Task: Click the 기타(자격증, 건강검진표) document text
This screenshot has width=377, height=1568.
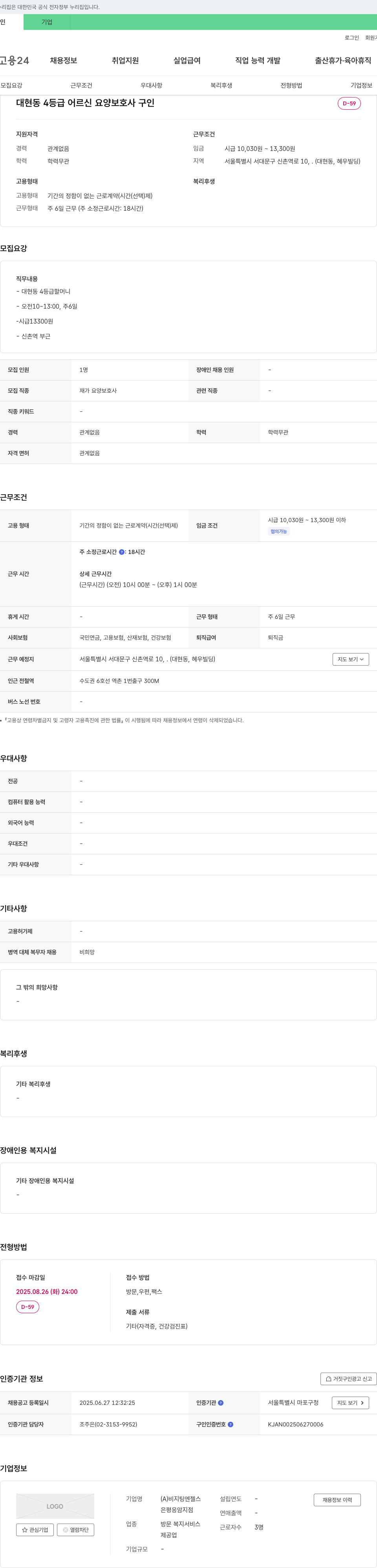Action: click(x=157, y=1326)
